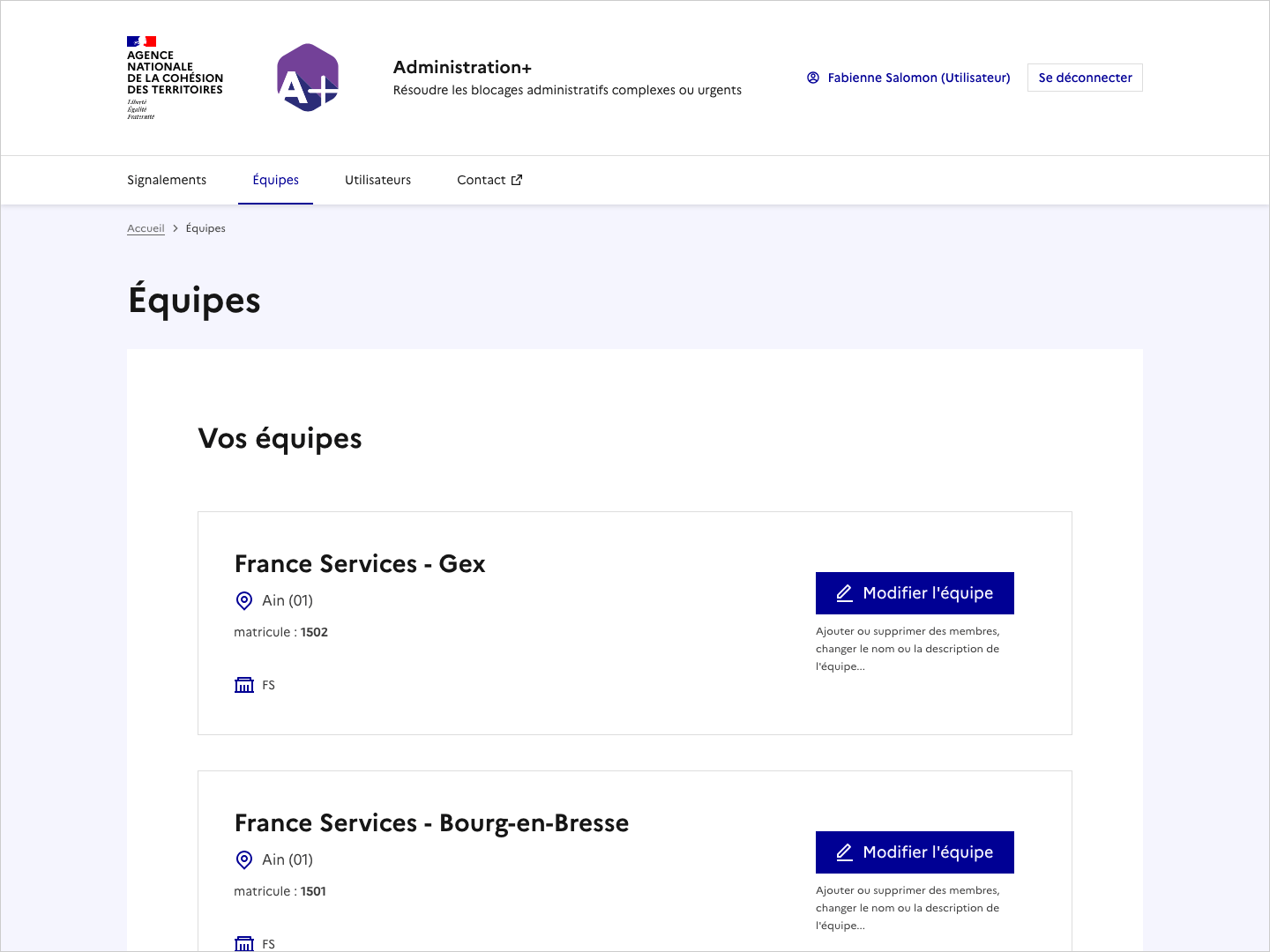
Task: Open the Équipes navigation tab
Action: 275,180
